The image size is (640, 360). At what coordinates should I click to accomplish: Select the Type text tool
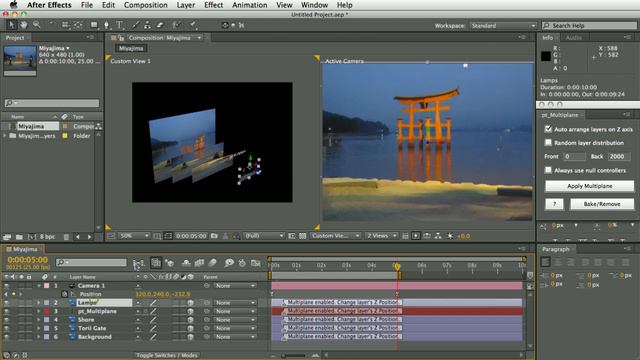point(120,25)
